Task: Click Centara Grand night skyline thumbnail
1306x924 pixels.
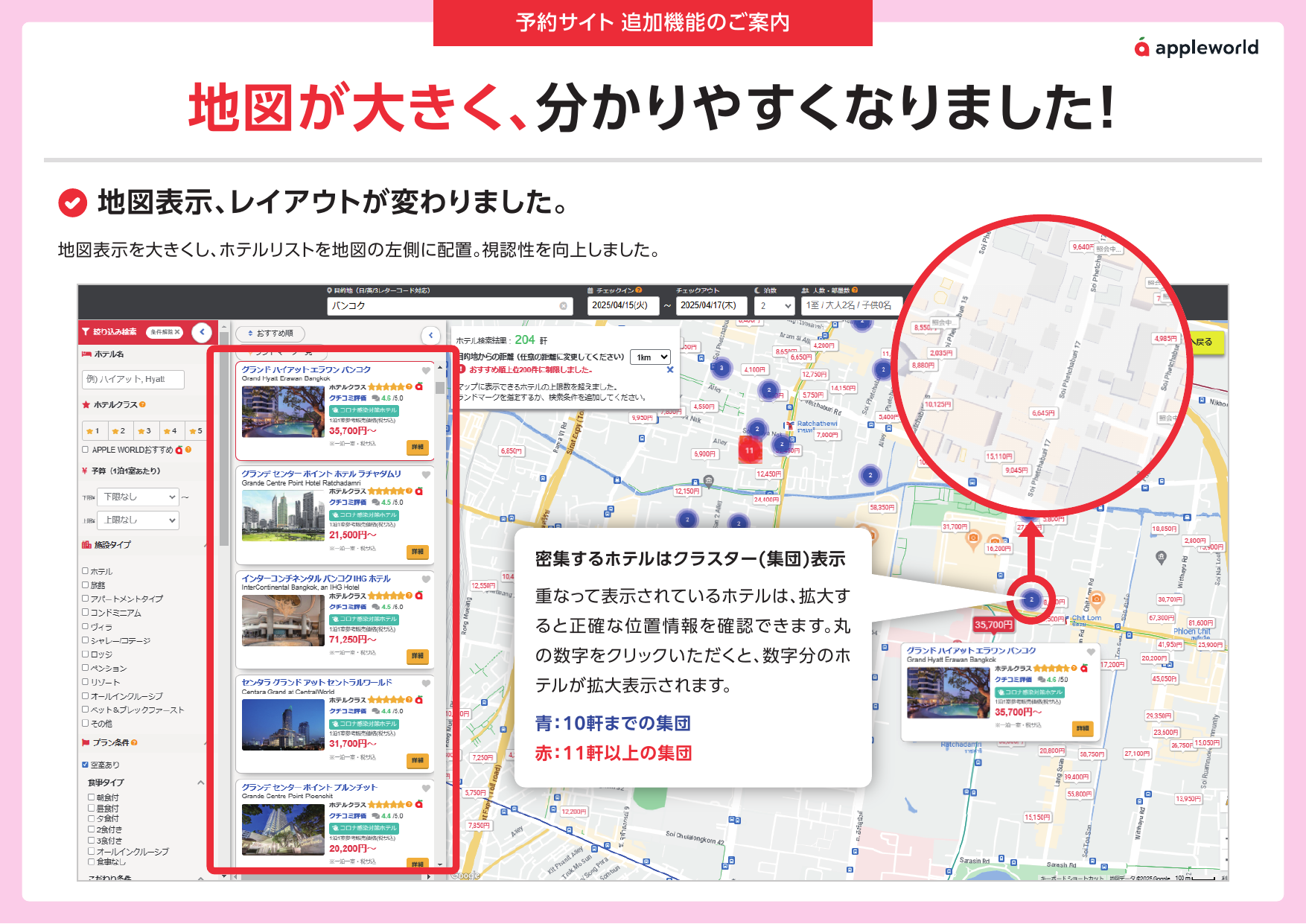Action: coord(283,725)
